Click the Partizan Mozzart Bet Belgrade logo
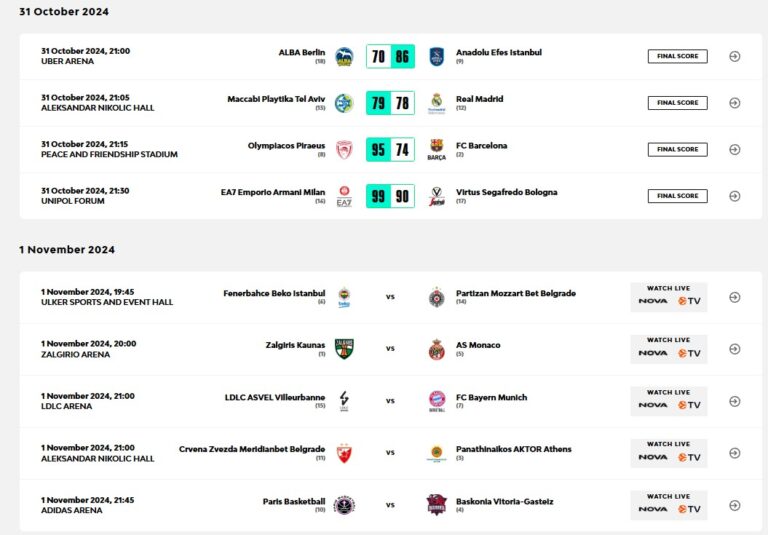The height and width of the screenshot is (535, 768). 436,297
